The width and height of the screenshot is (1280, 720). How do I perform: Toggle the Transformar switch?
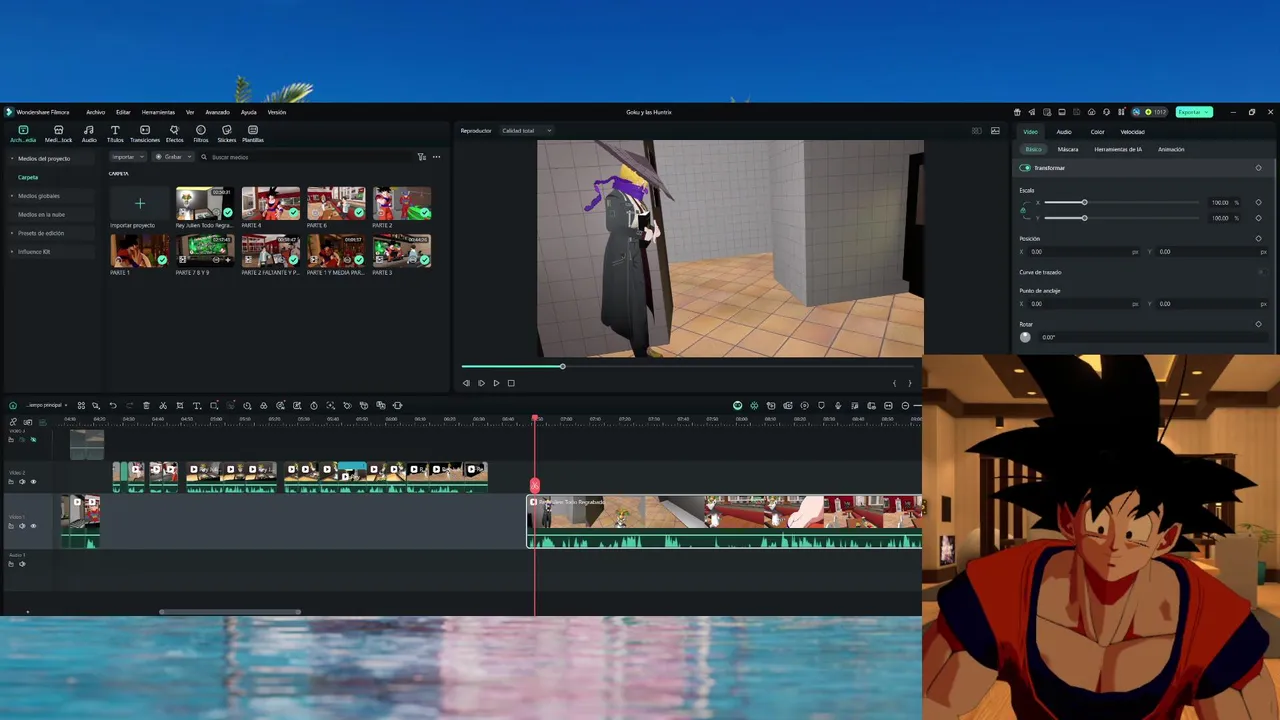pyautogui.click(x=1025, y=168)
